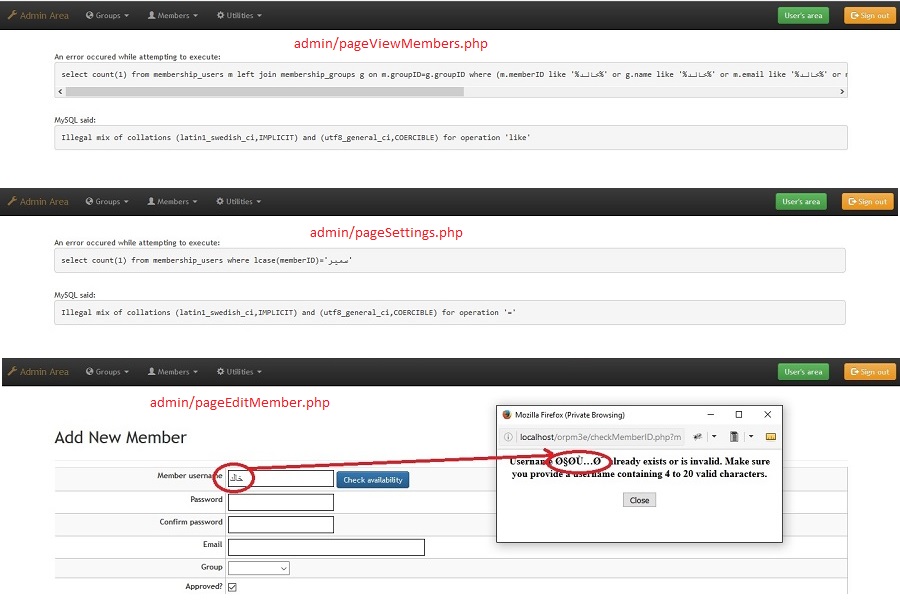Open the Members menu on the pageViewMembers navbar
This screenshot has width=900, height=602.
[x=173, y=15]
